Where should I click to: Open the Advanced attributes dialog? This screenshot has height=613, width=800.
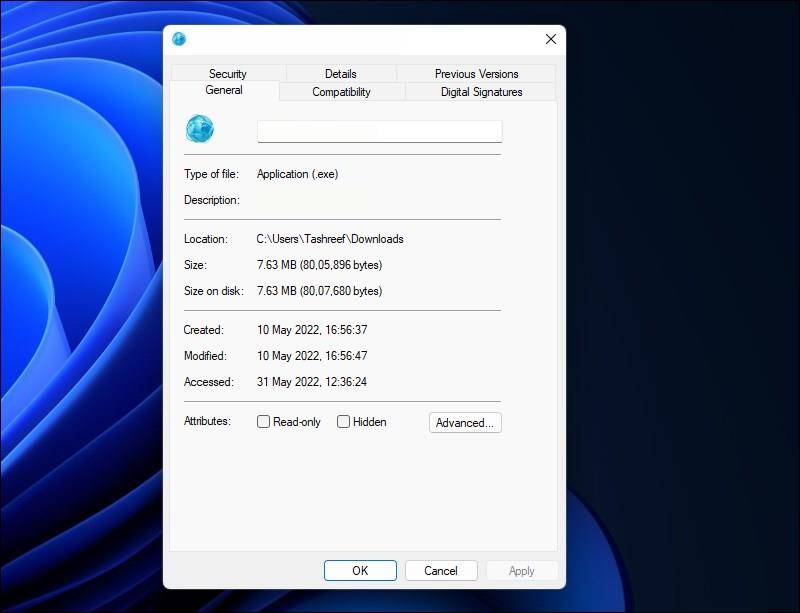[465, 422]
